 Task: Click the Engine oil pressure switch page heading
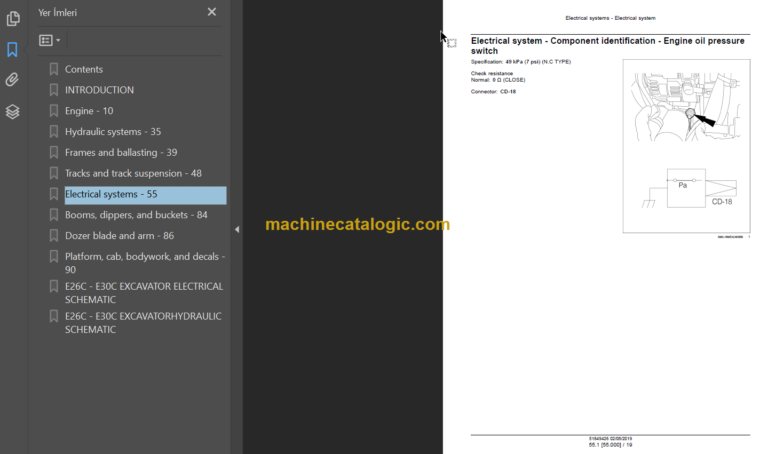click(607, 46)
